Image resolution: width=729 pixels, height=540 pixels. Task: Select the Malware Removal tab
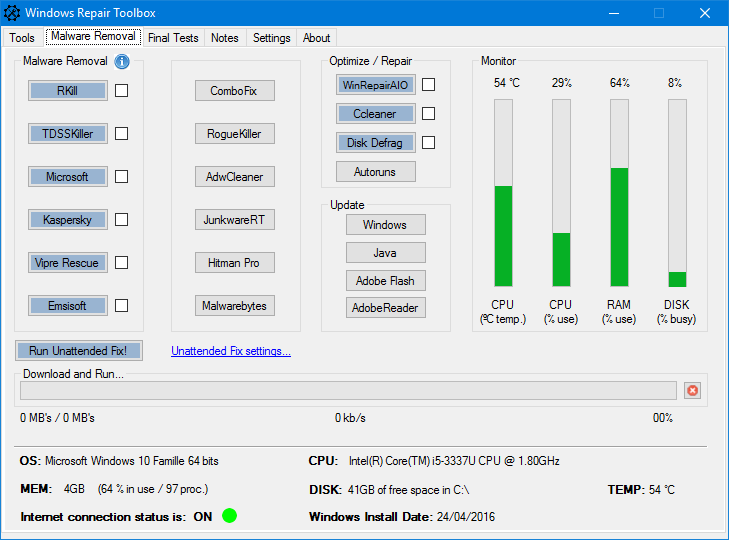[93, 36]
